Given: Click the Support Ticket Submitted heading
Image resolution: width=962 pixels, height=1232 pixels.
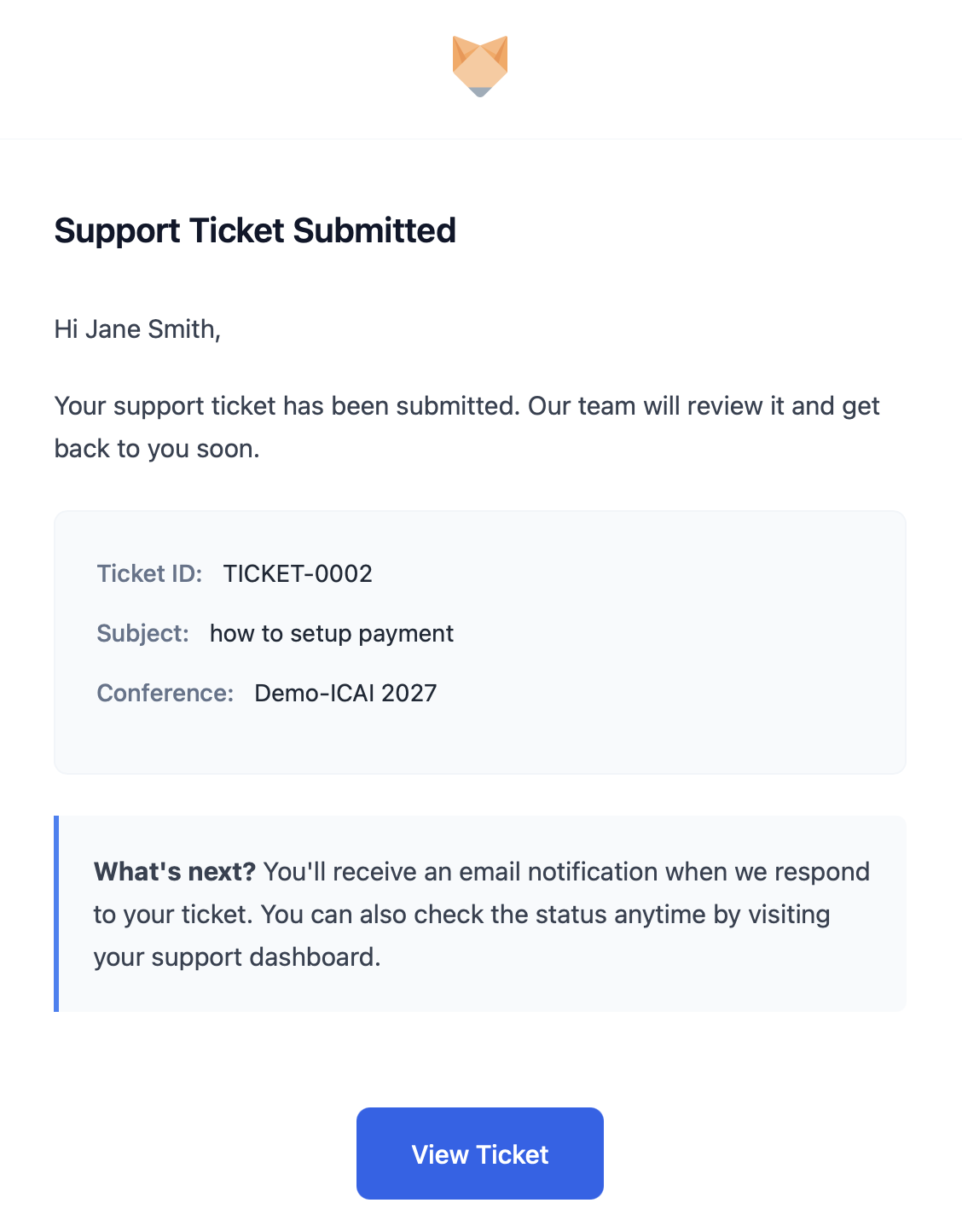Looking at the screenshot, I should point(255,231).
